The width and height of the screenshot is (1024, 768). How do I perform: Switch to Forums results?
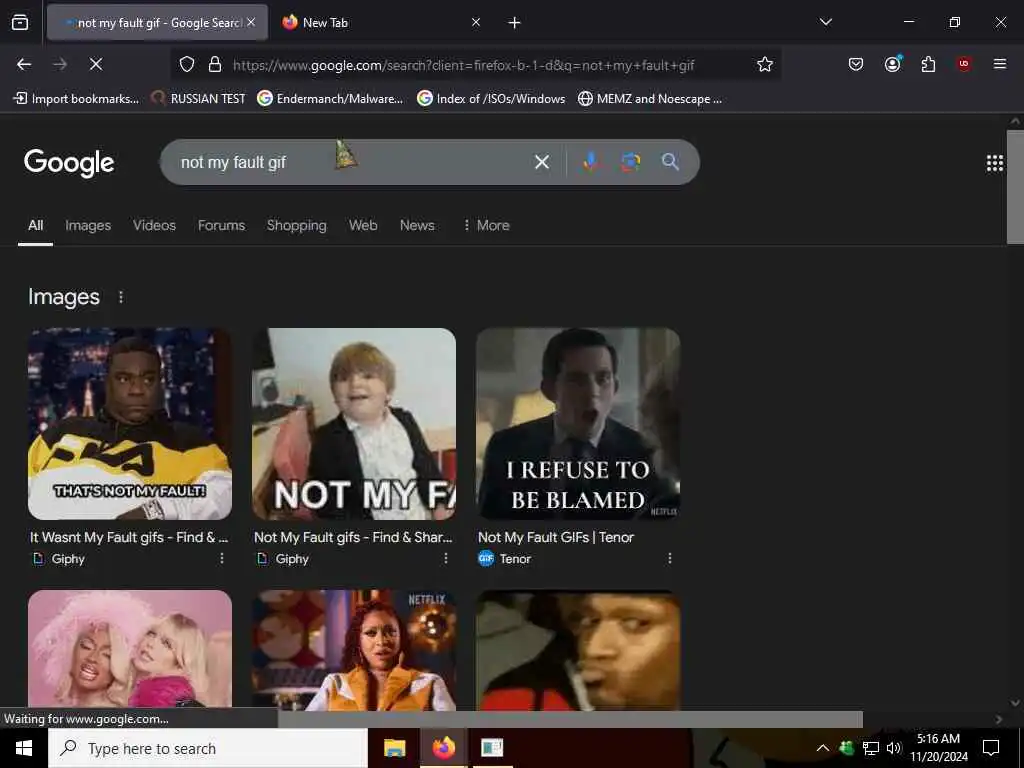[221, 225]
